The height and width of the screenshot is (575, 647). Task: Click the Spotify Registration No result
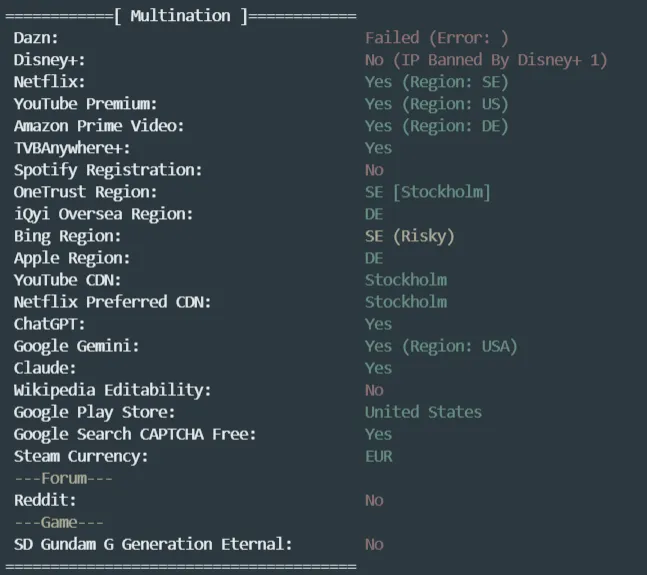(374, 170)
